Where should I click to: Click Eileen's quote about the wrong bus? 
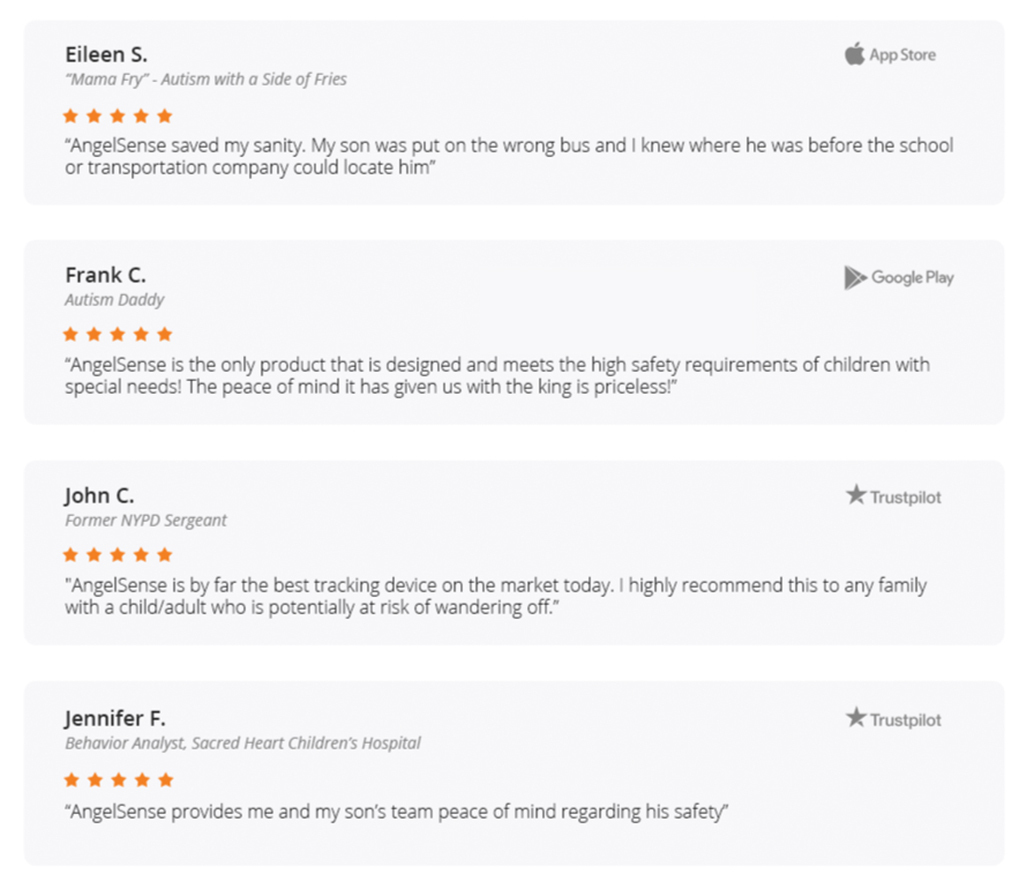pyautogui.click(x=509, y=156)
